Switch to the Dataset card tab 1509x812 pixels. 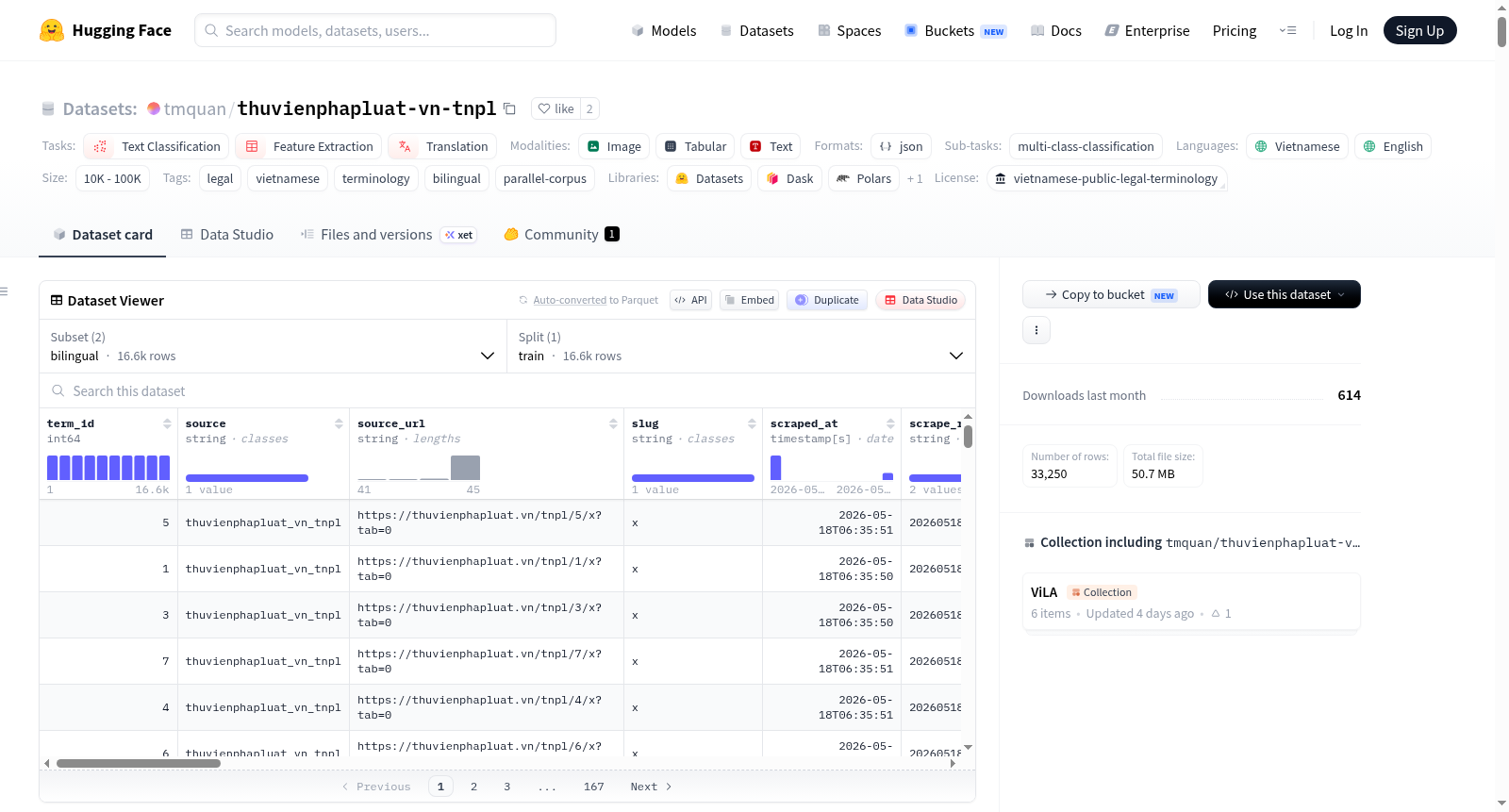point(103,234)
